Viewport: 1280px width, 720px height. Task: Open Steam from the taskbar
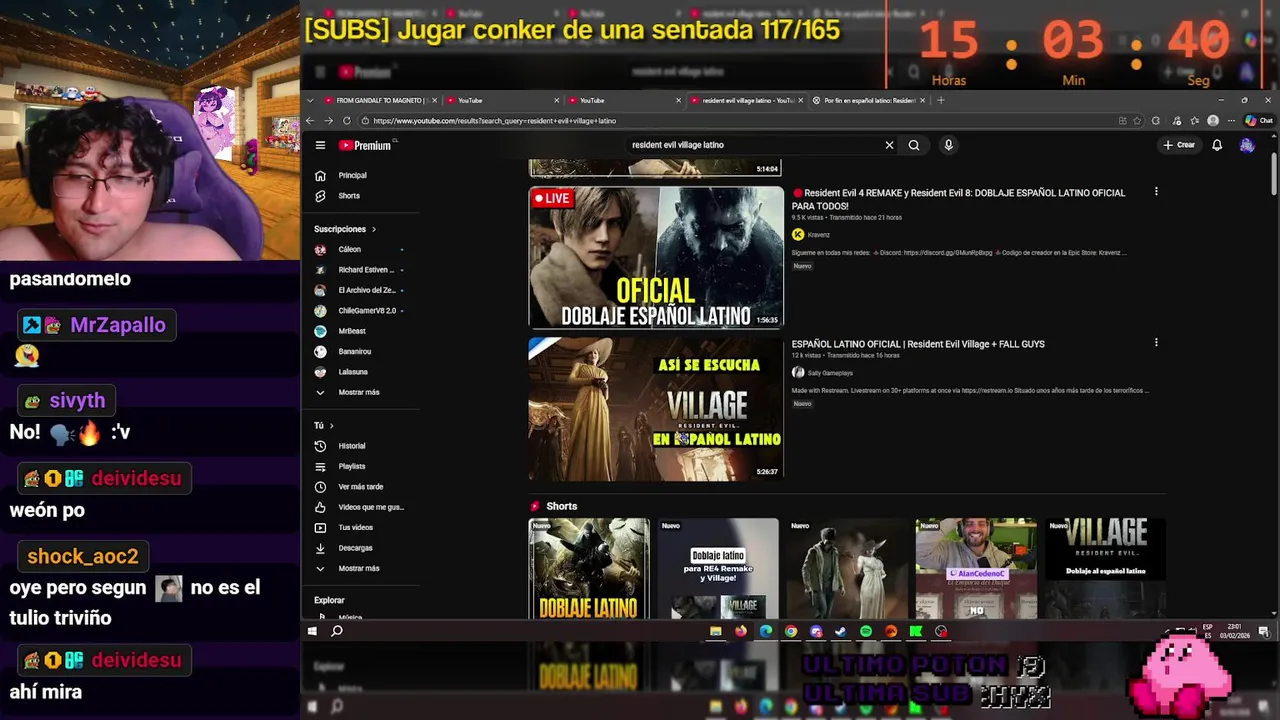point(840,631)
